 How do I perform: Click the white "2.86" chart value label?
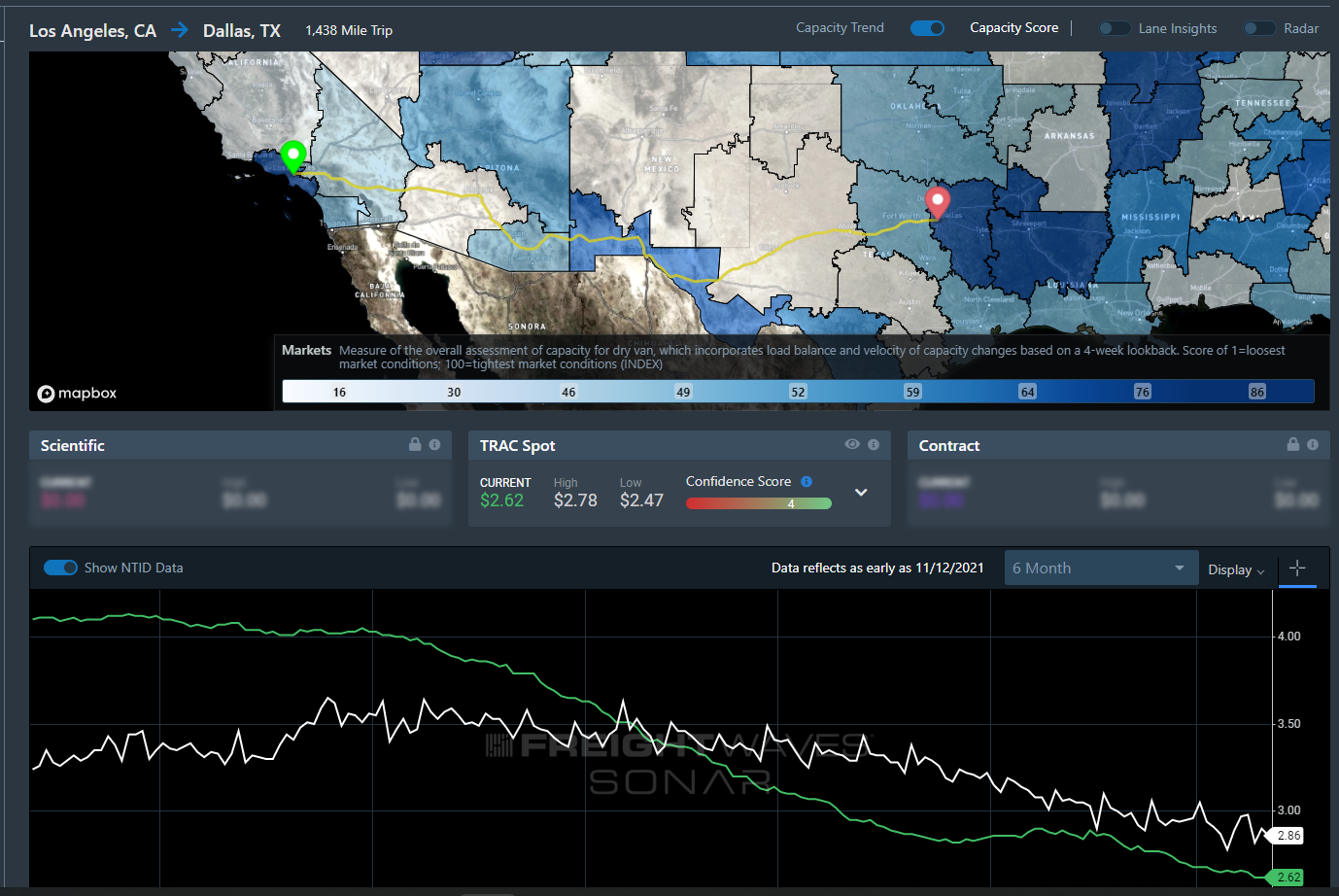click(x=1288, y=836)
